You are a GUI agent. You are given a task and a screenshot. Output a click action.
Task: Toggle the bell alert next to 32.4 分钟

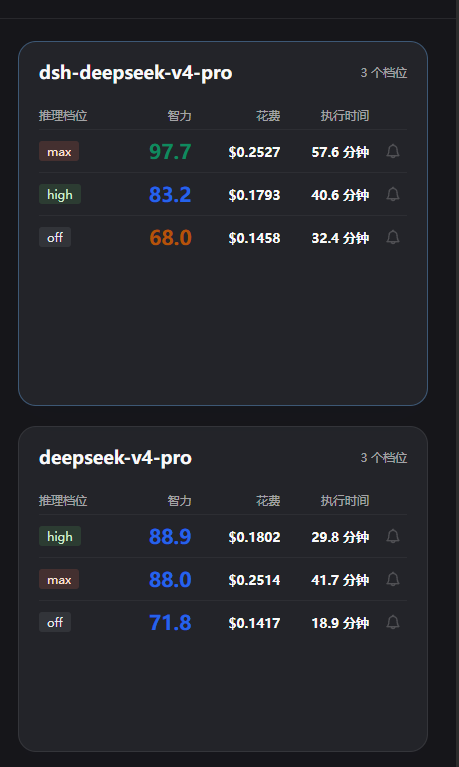coord(393,237)
